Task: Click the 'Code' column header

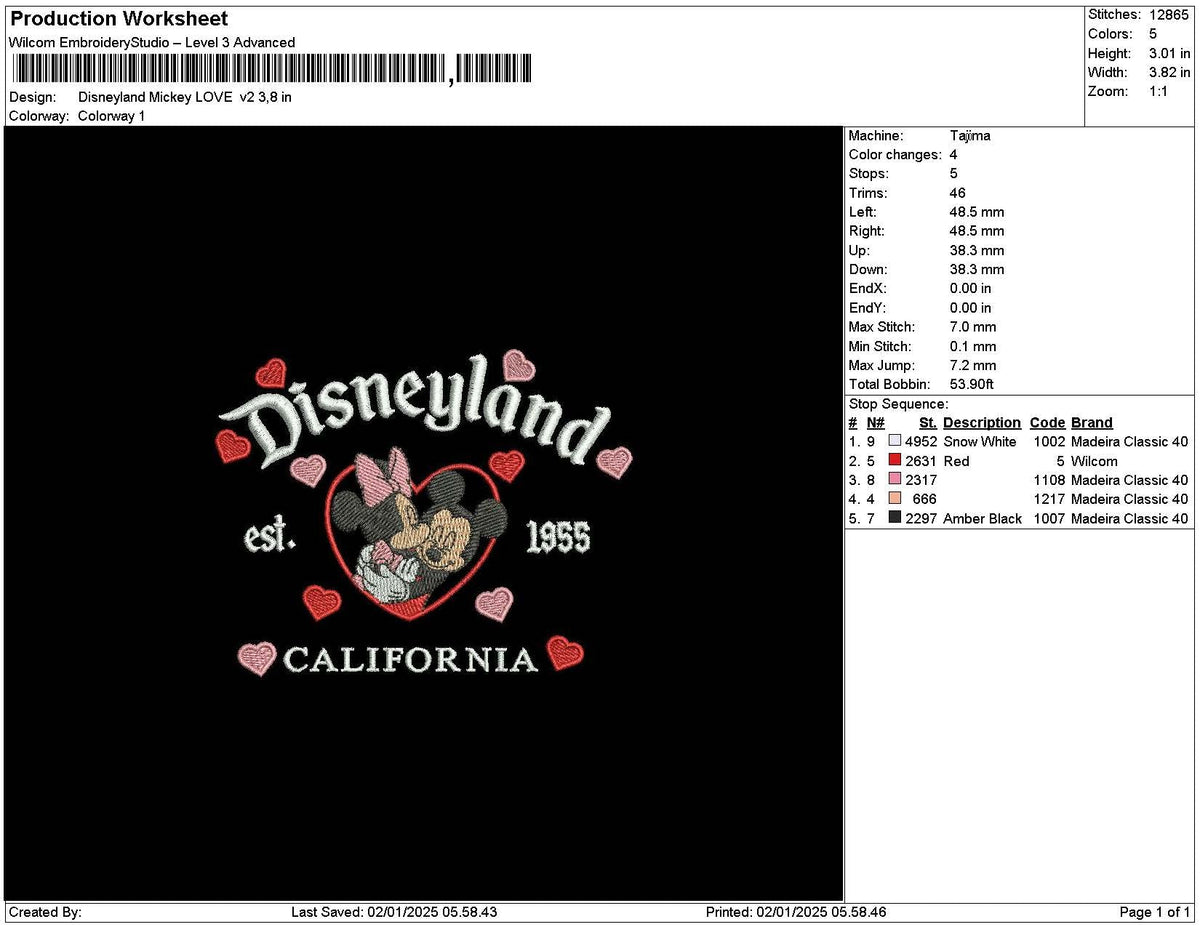Action: point(1047,423)
